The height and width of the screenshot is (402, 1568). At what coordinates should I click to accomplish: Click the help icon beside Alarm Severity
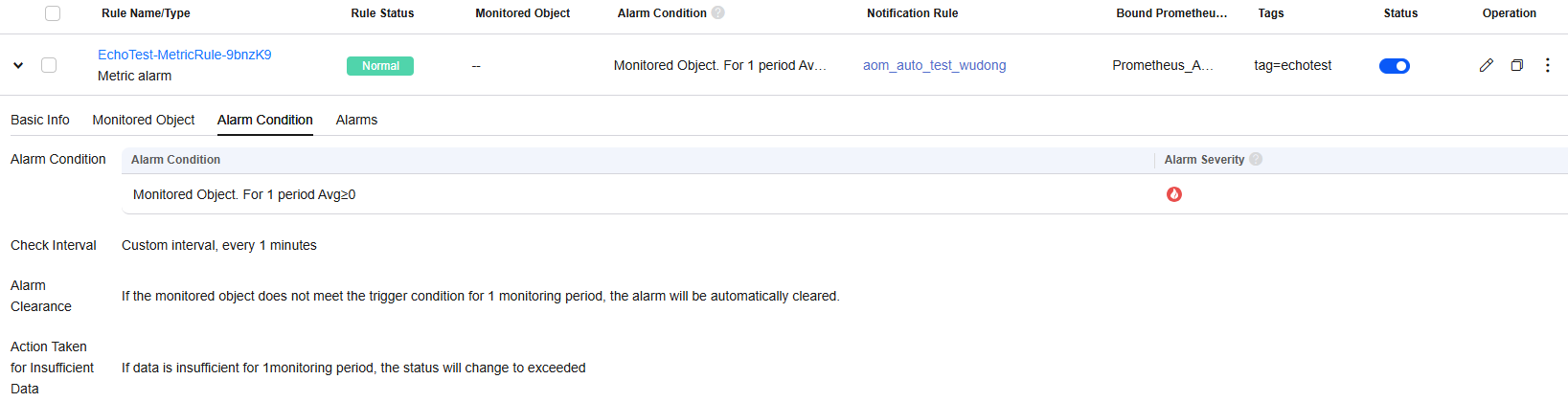1256,159
